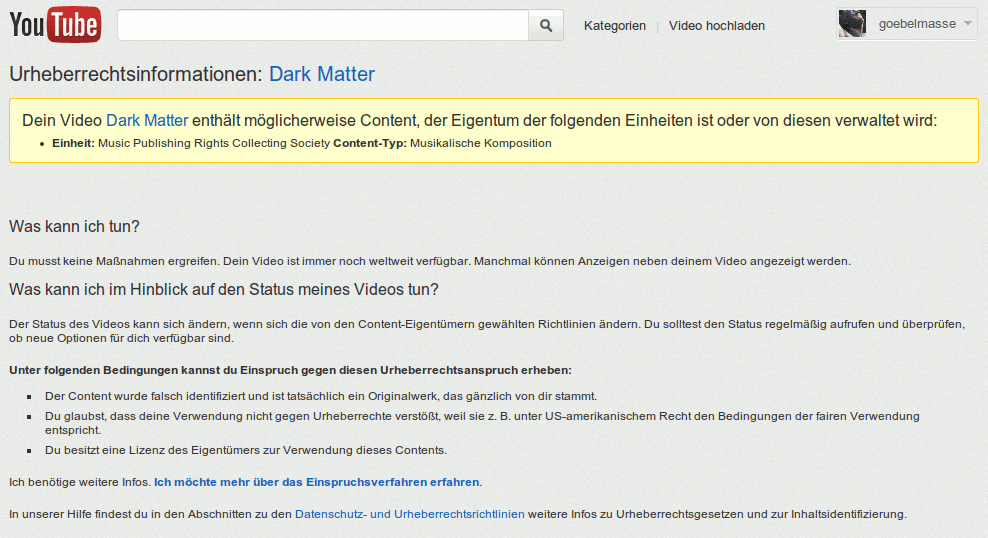Focus the YouTube search input field
Image resolution: width=988 pixels, height=538 pixels.
[x=323, y=25]
